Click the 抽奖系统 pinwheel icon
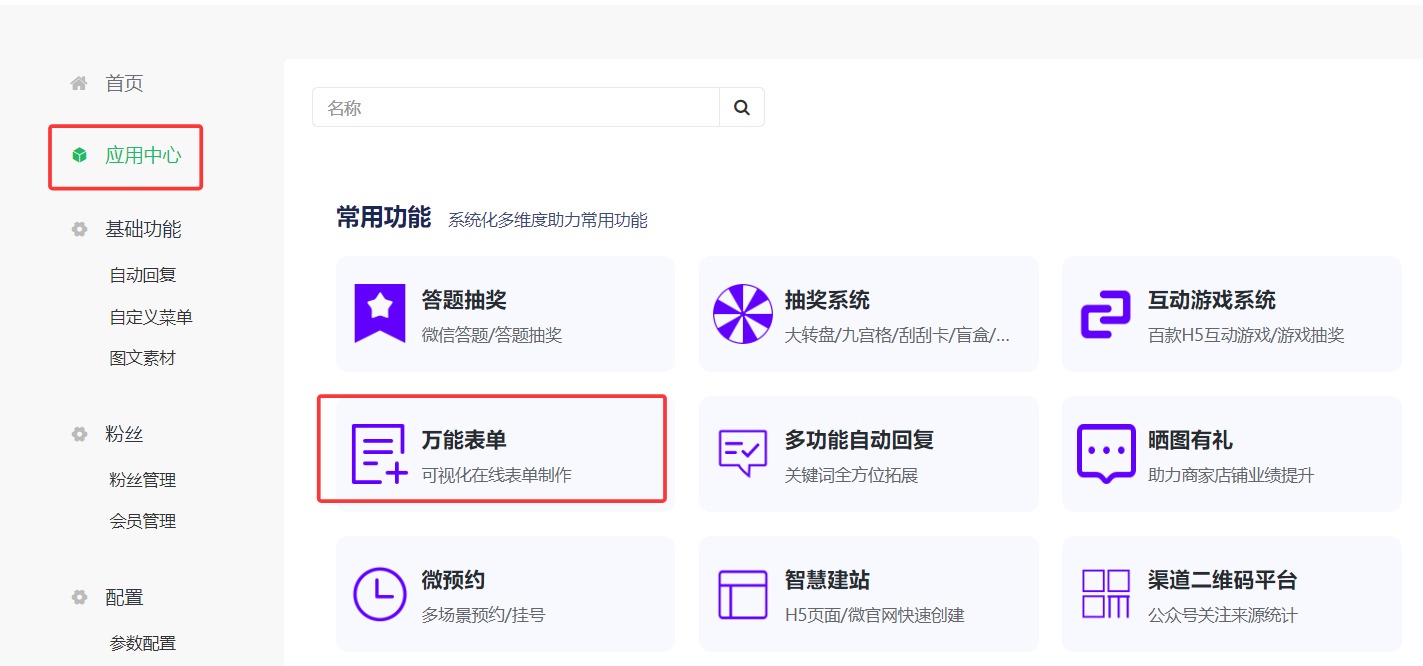Screen dimensions: 1423x666 742,313
